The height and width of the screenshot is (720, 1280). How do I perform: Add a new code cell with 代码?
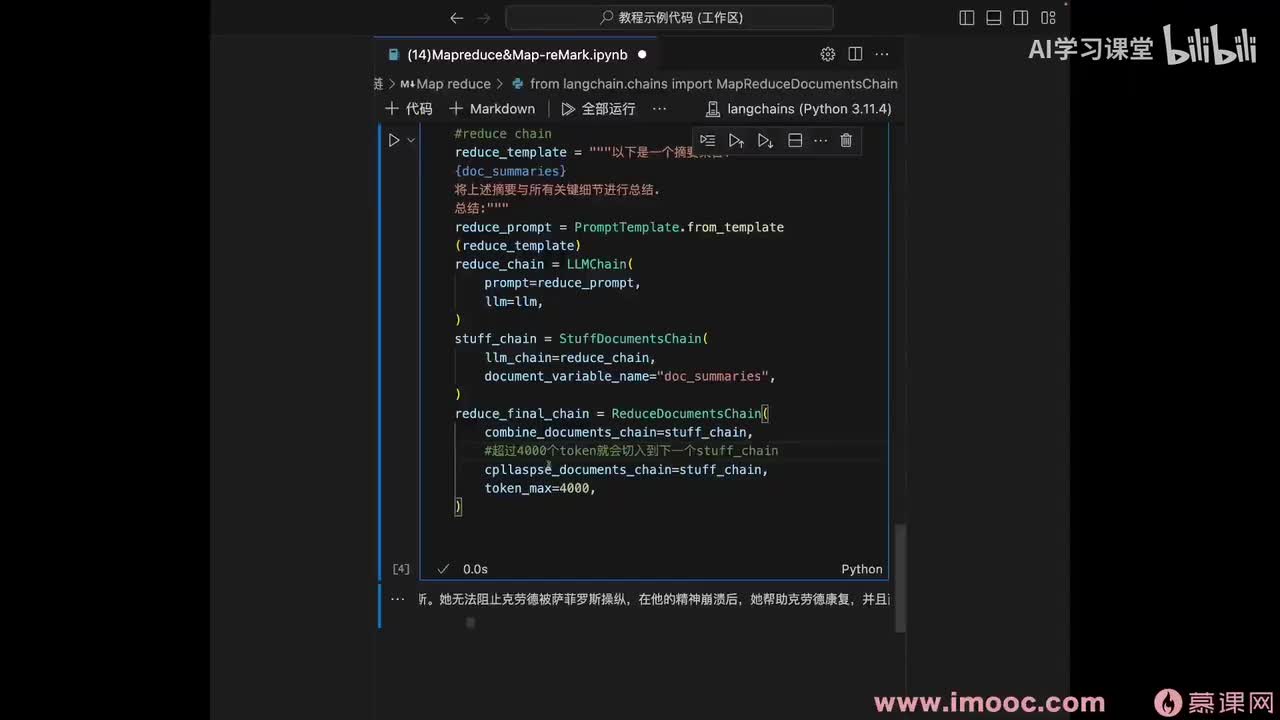(x=409, y=108)
